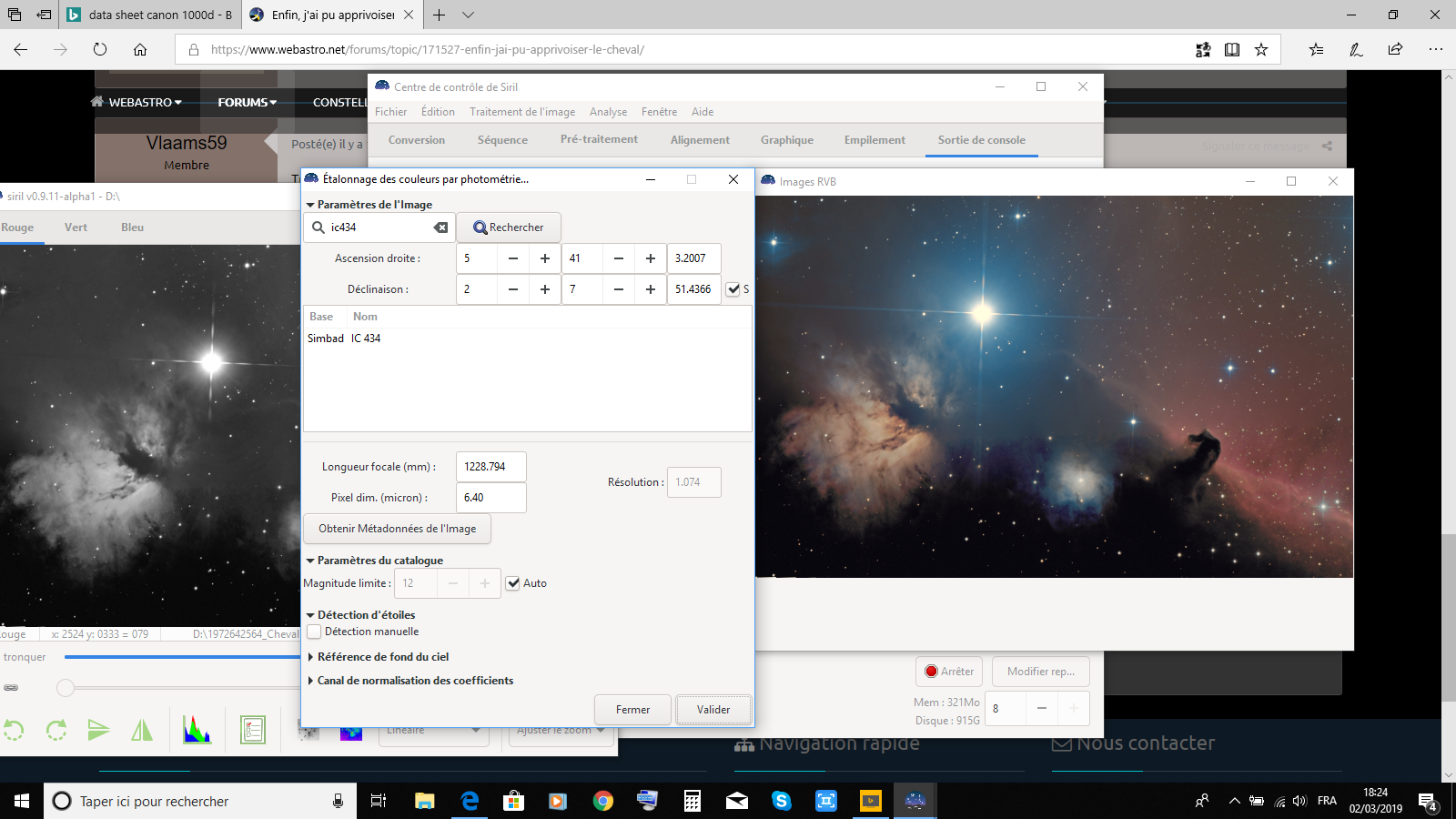1456x819 pixels.
Task: Switch to Séquence tab
Action: click(502, 140)
